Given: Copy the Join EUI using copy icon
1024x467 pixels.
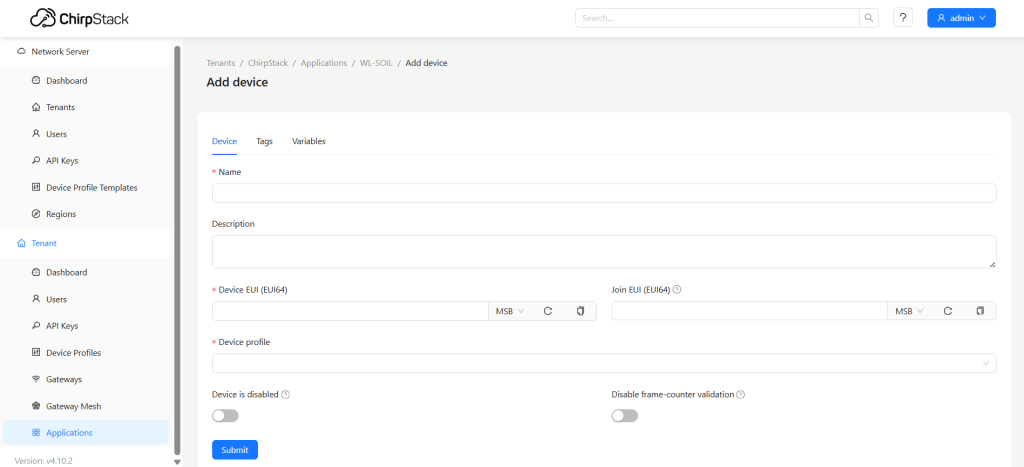Looking at the screenshot, I should 980,311.
